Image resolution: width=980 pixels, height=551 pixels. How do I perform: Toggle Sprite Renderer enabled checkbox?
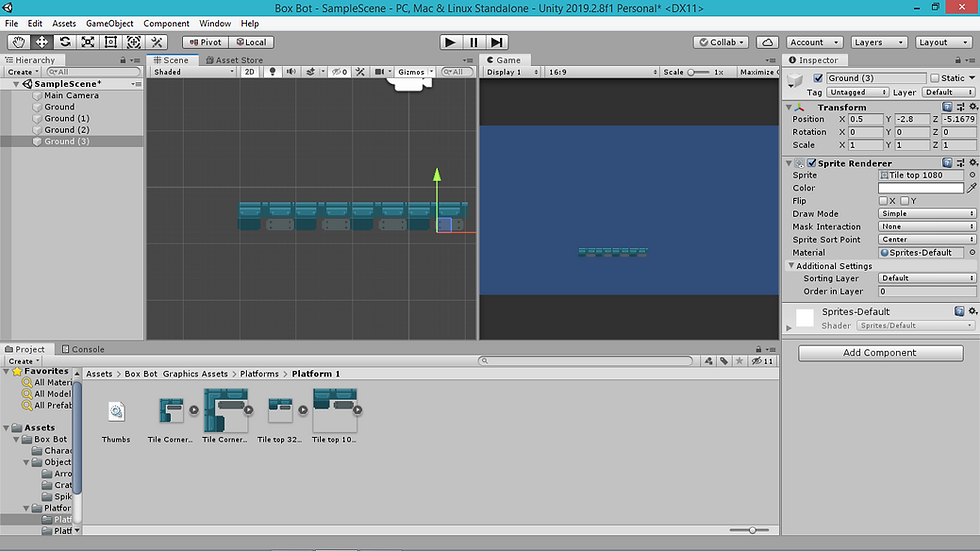pos(812,163)
